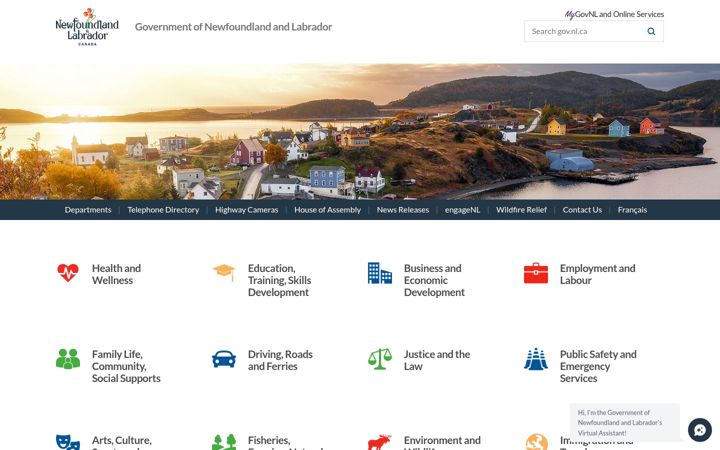This screenshot has height=450, width=720.
Task: Click the red moose Environment icon
Action: coord(380,442)
